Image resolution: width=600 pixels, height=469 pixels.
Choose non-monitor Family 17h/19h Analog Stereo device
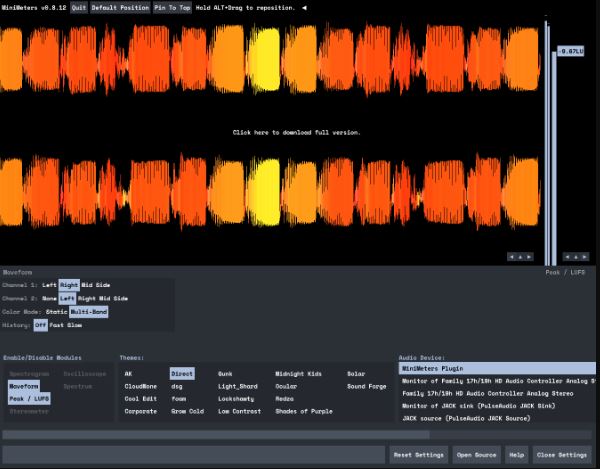point(497,394)
